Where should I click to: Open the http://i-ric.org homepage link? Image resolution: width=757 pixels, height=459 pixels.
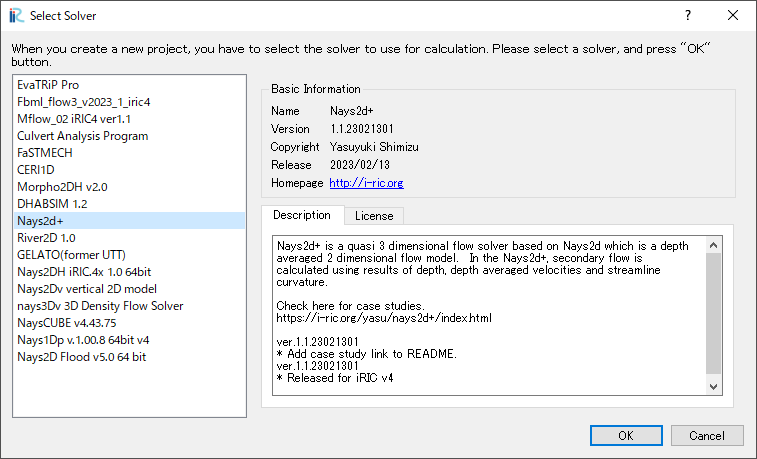tap(366, 183)
